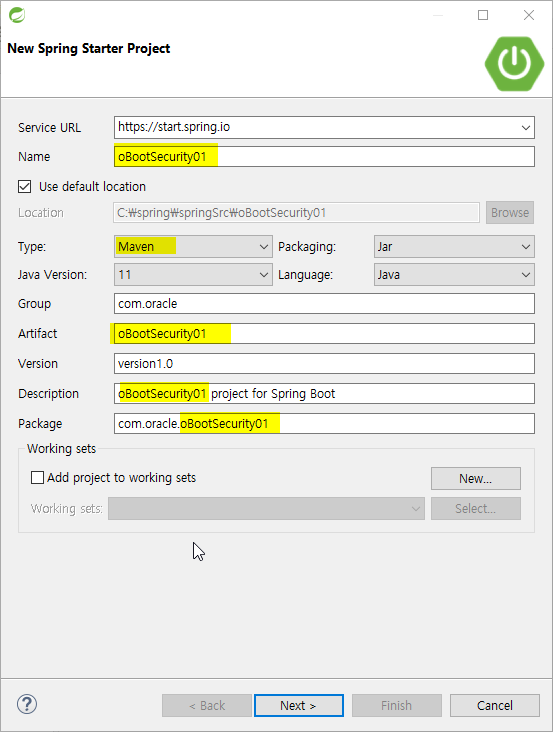Click in the Artifact text field

pyautogui.click(x=324, y=333)
